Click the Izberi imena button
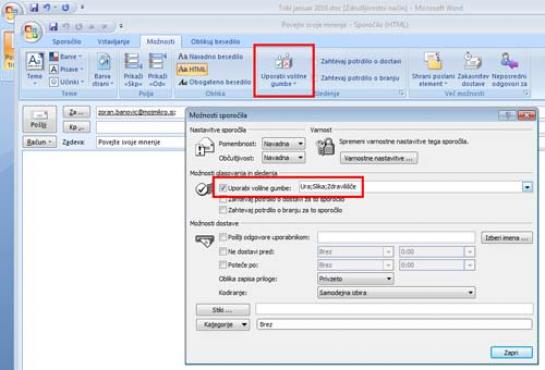This screenshot has height=370, width=545. [507, 238]
